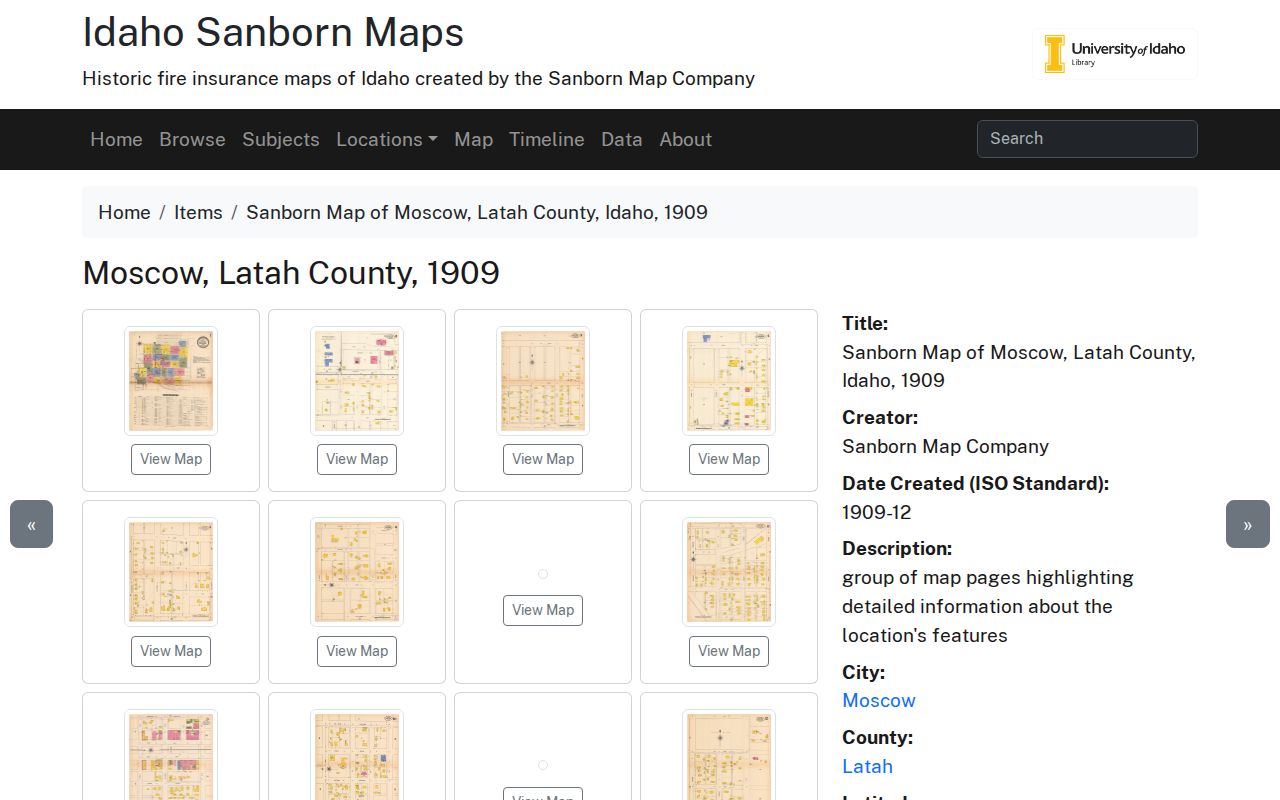Click View Map on first row's third card
The height and width of the screenshot is (800, 1280).
point(543,459)
